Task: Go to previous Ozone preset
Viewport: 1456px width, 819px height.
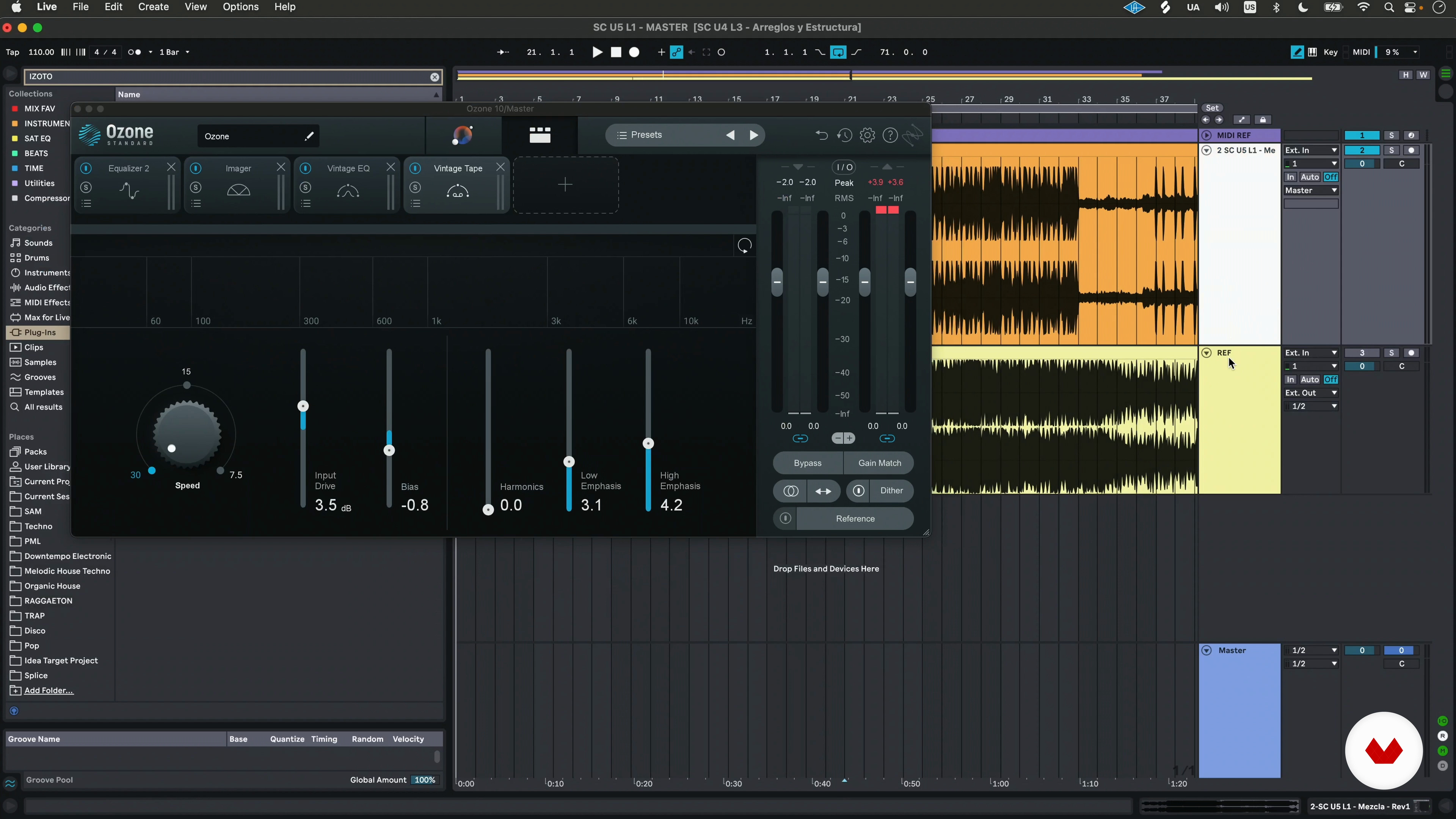Action: 730,135
